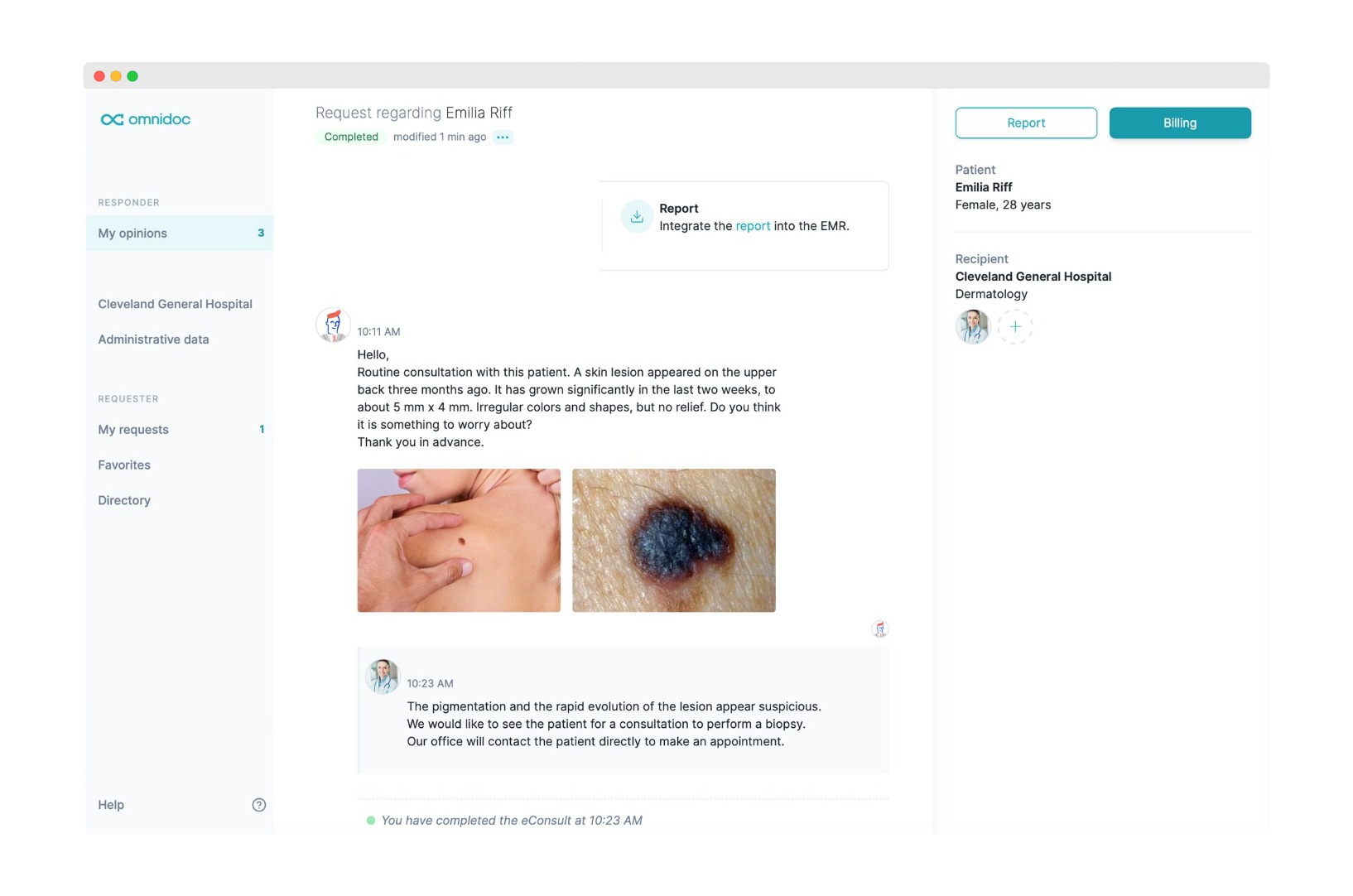
Task: Click the eConsult completed status line
Action: tap(512, 821)
